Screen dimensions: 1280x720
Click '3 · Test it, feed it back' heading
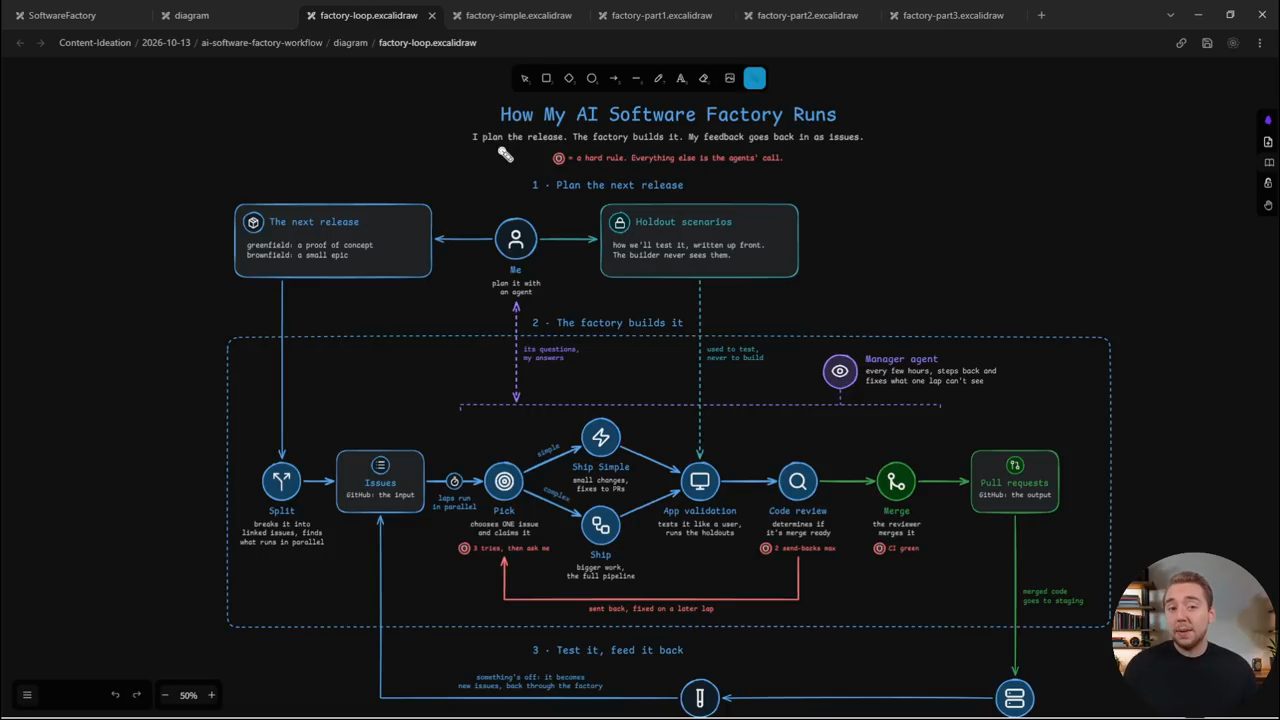tap(608, 650)
